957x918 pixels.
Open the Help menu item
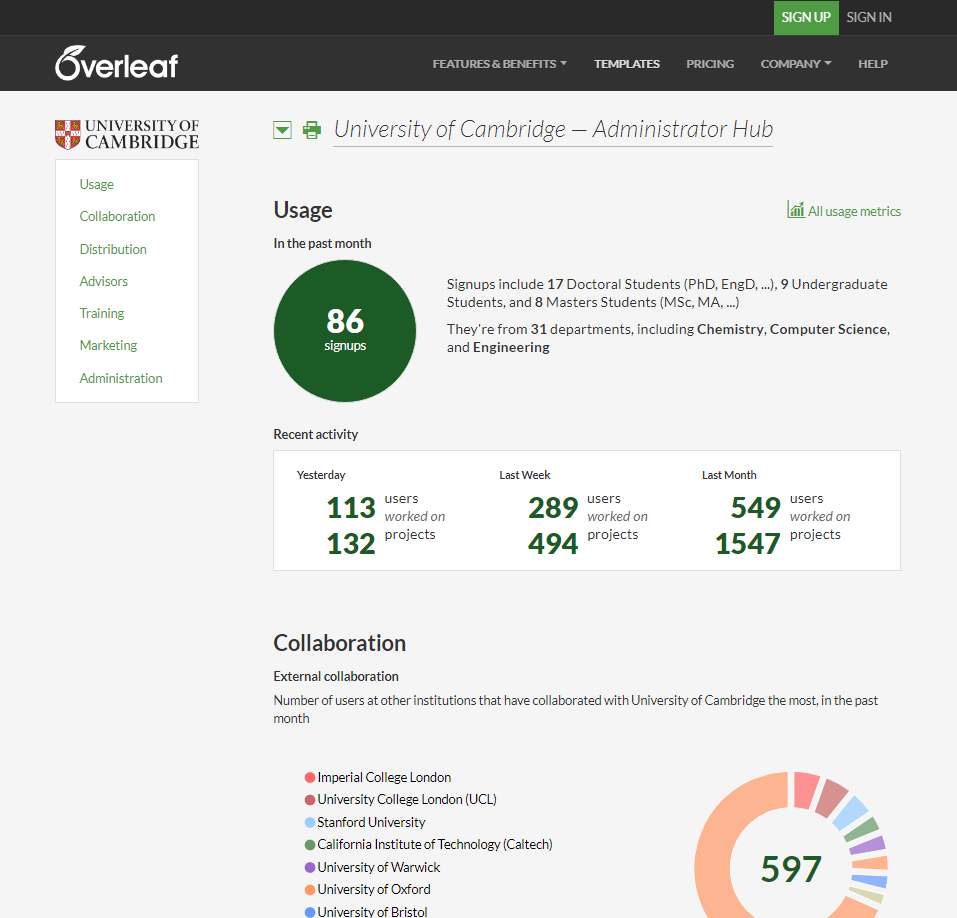(x=873, y=64)
